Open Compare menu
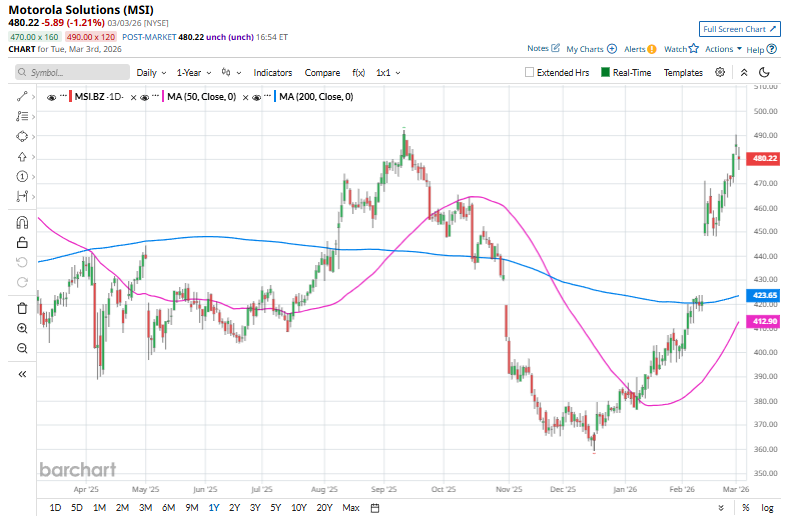The width and height of the screenshot is (785, 517). pyautogui.click(x=322, y=73)
